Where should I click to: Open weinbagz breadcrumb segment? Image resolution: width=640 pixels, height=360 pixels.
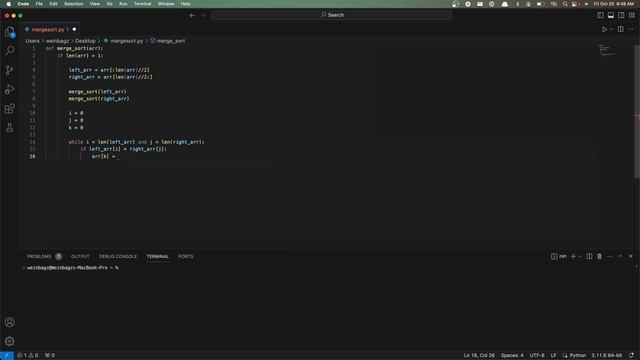(57, 41)
